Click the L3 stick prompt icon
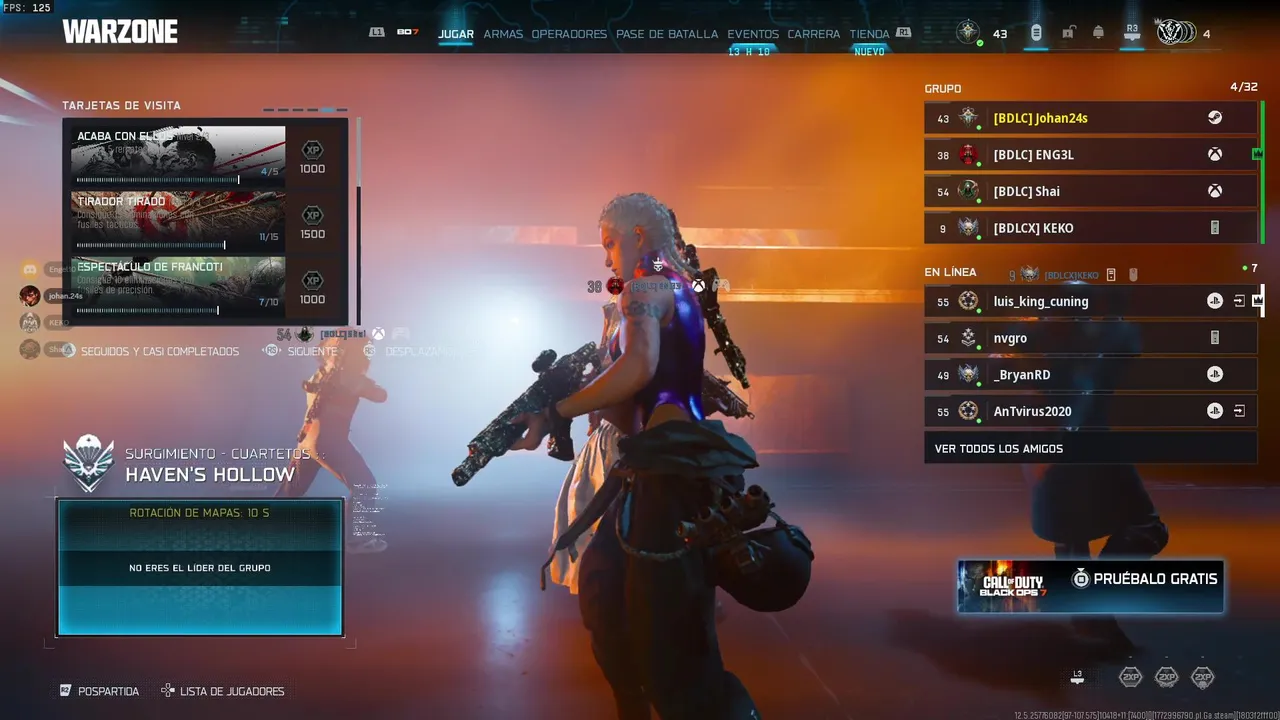Screen dimensions: 1280x720 tap(1077, 677)
